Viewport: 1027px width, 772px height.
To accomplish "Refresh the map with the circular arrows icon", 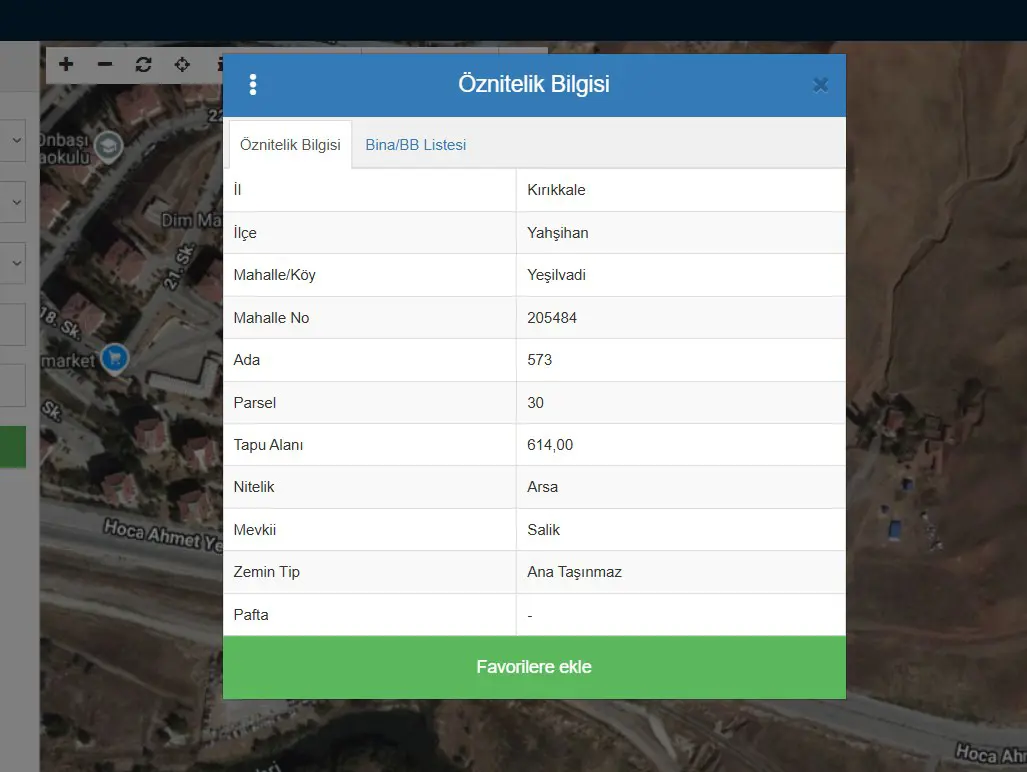I will pos(143,64).
